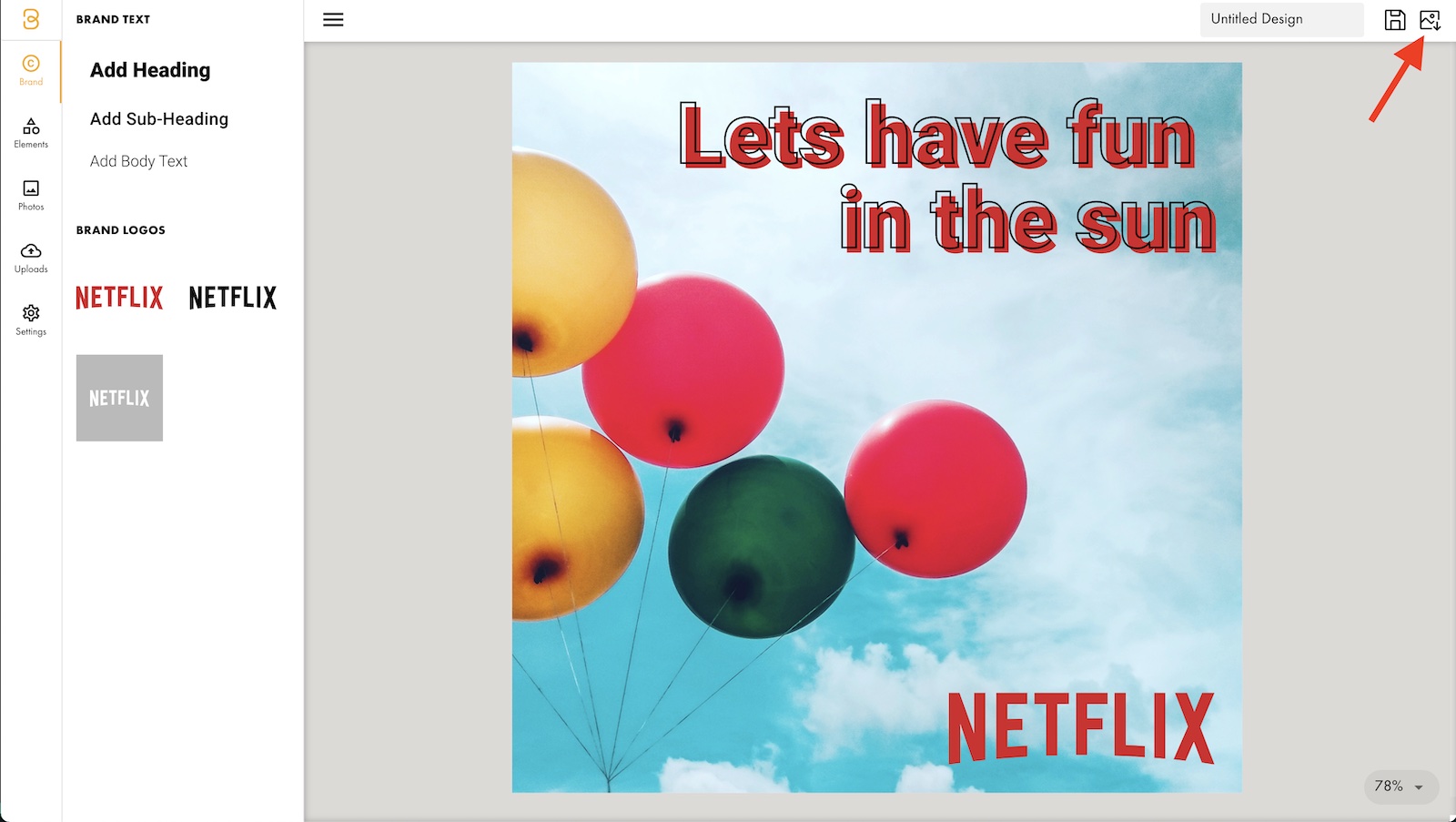Insert the white NETFLIX logo on gray
Viewport: 1456px width, 822px height.
click(x=119, y=398)
